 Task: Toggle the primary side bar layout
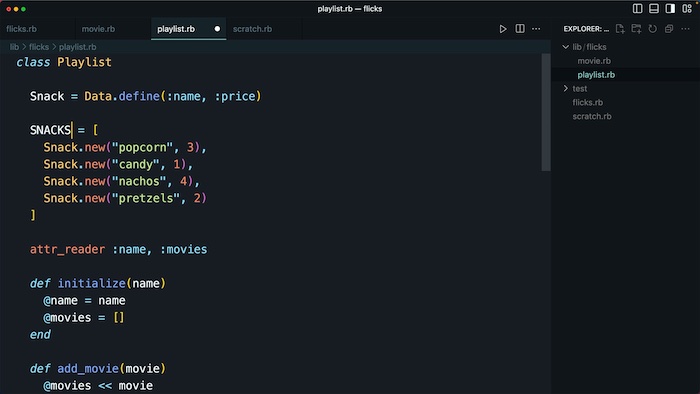click(x=638, y=9)
